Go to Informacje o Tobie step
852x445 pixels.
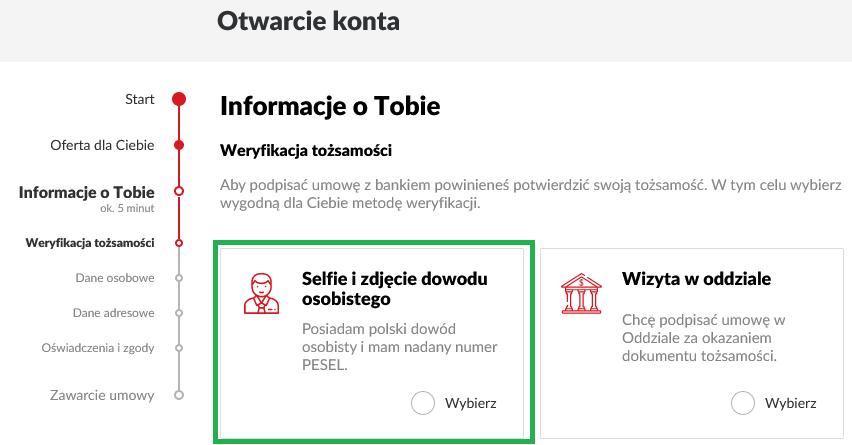click(86, 192)
